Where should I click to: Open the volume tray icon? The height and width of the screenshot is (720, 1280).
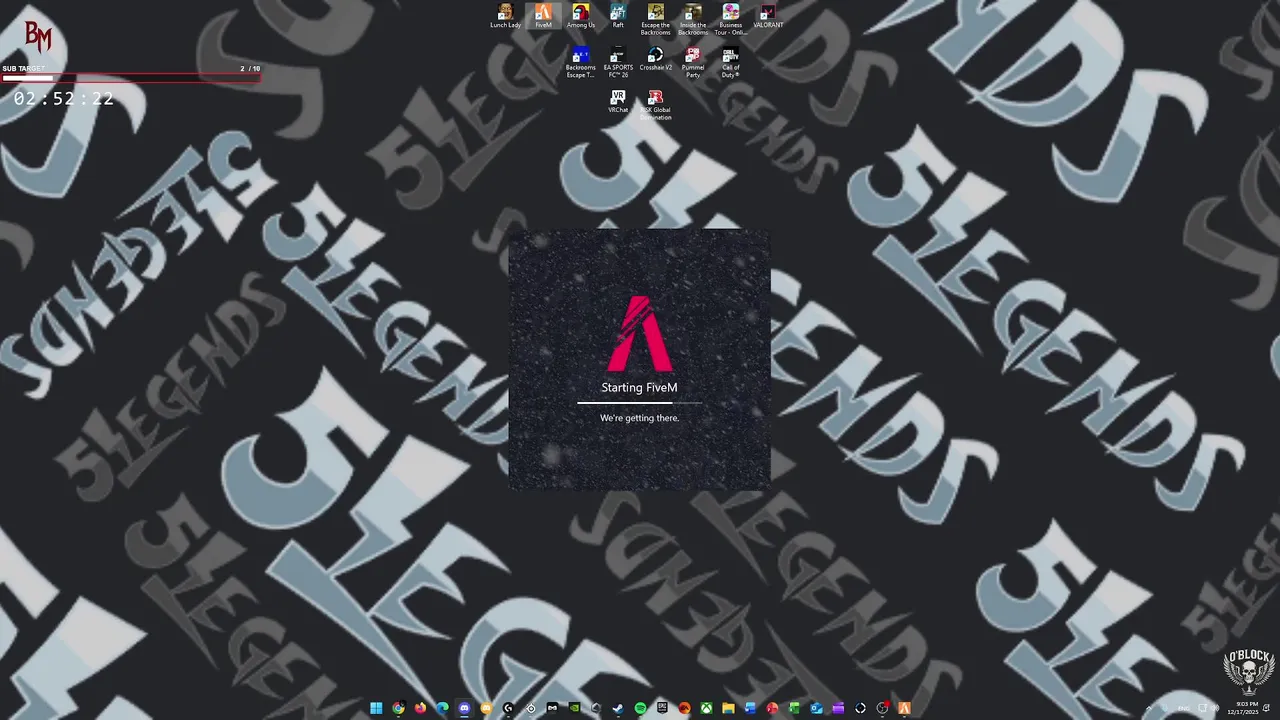click(1215, 708)
